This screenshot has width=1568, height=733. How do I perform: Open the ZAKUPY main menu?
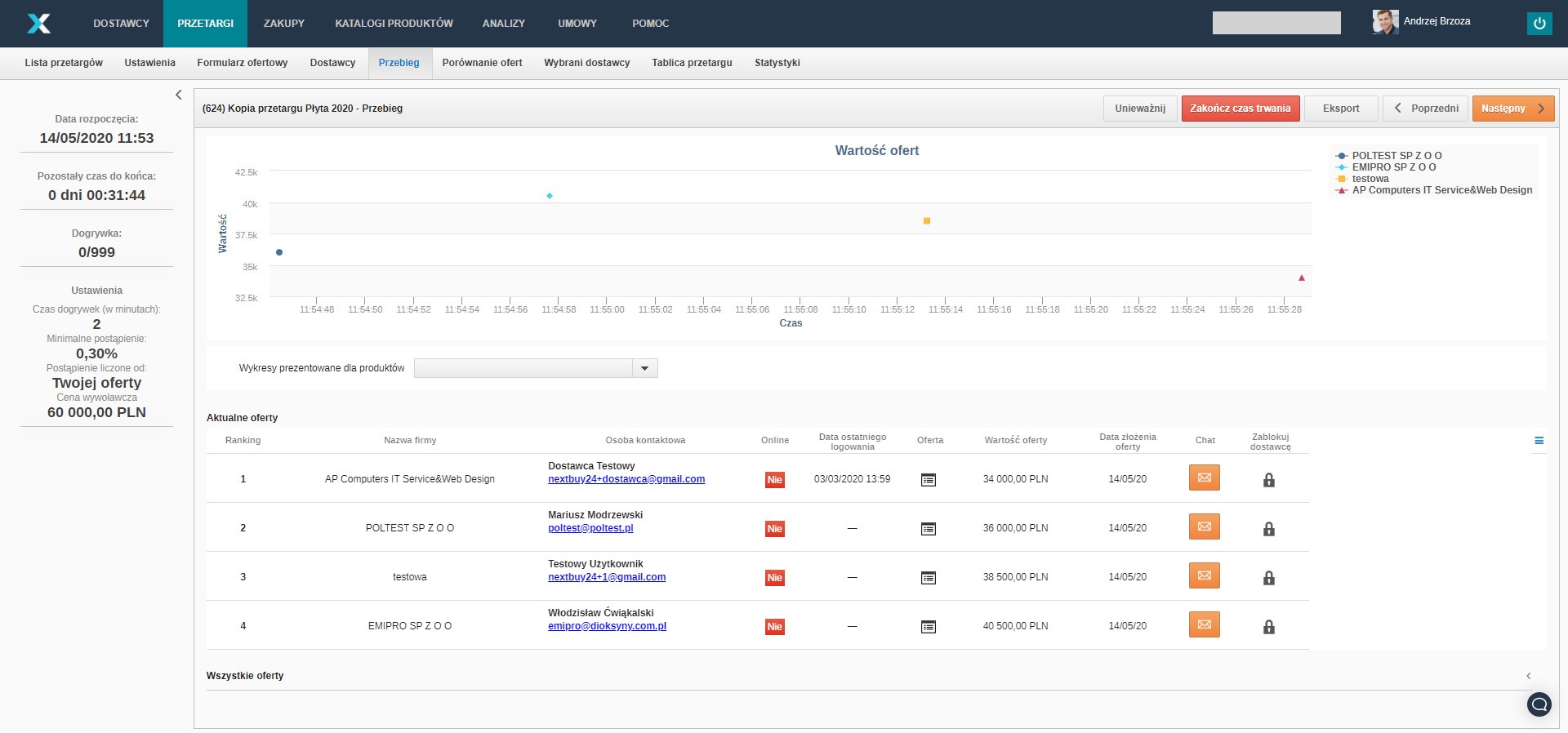coord(283,24)
